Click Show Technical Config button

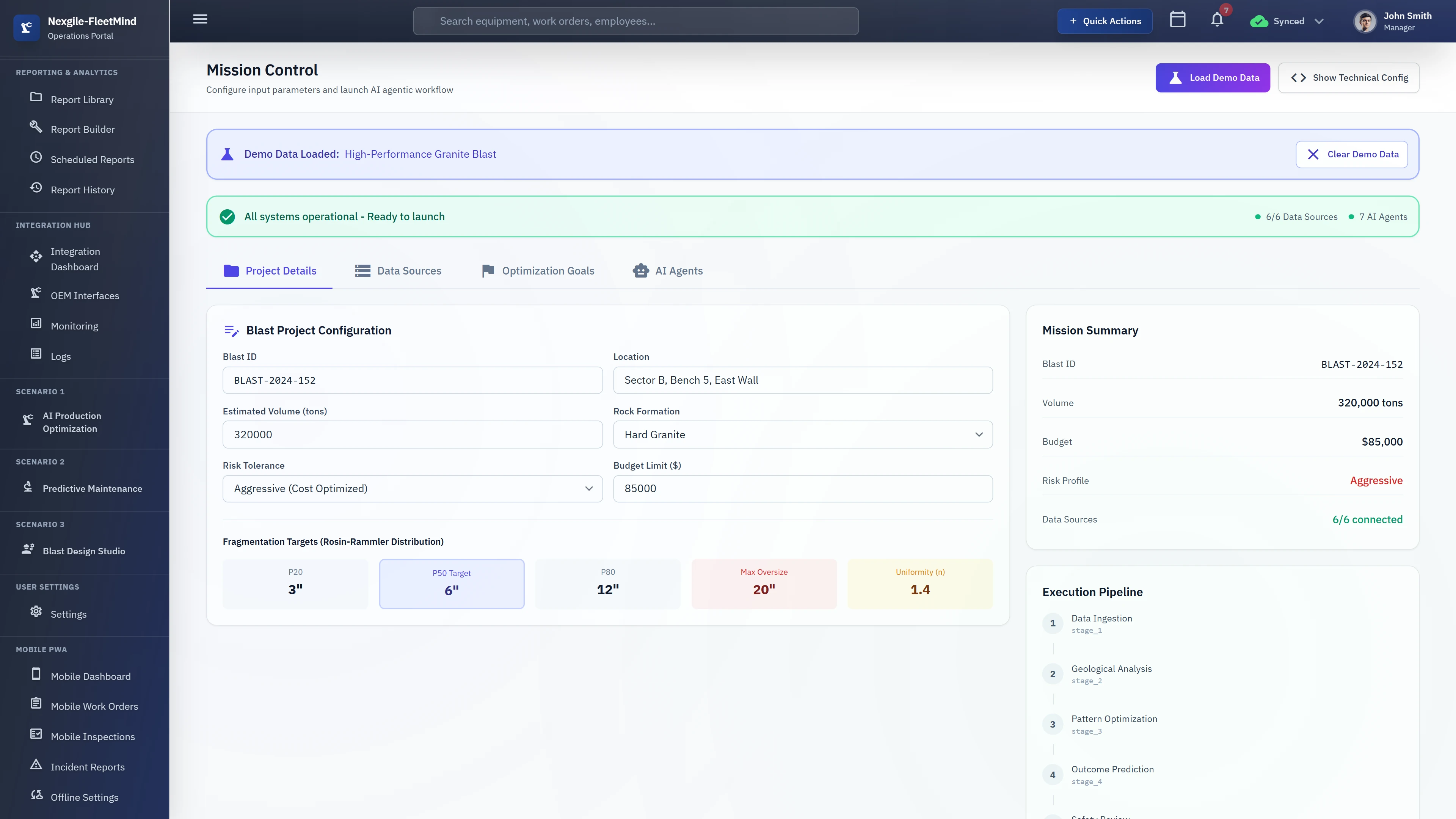[1349, 78]
